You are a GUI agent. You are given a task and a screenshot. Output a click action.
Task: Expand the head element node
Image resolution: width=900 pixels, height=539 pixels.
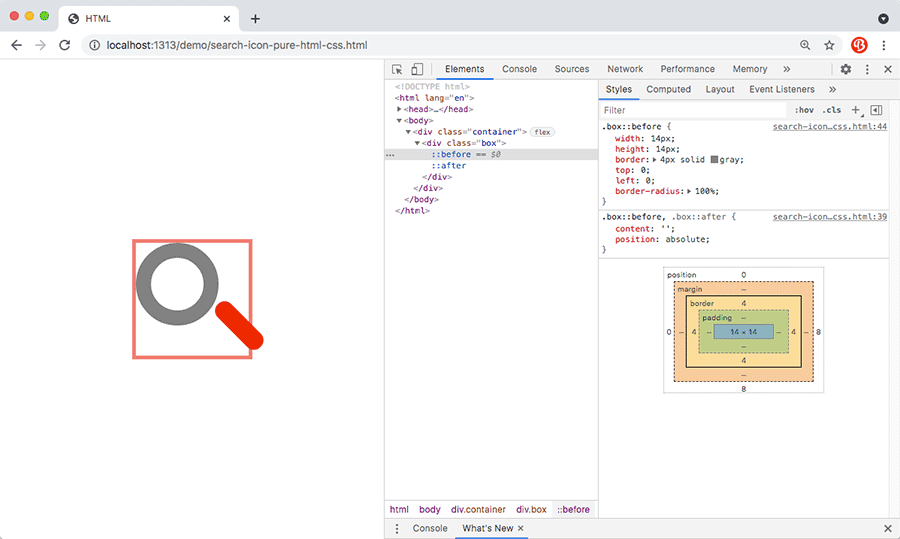point(399,109)
